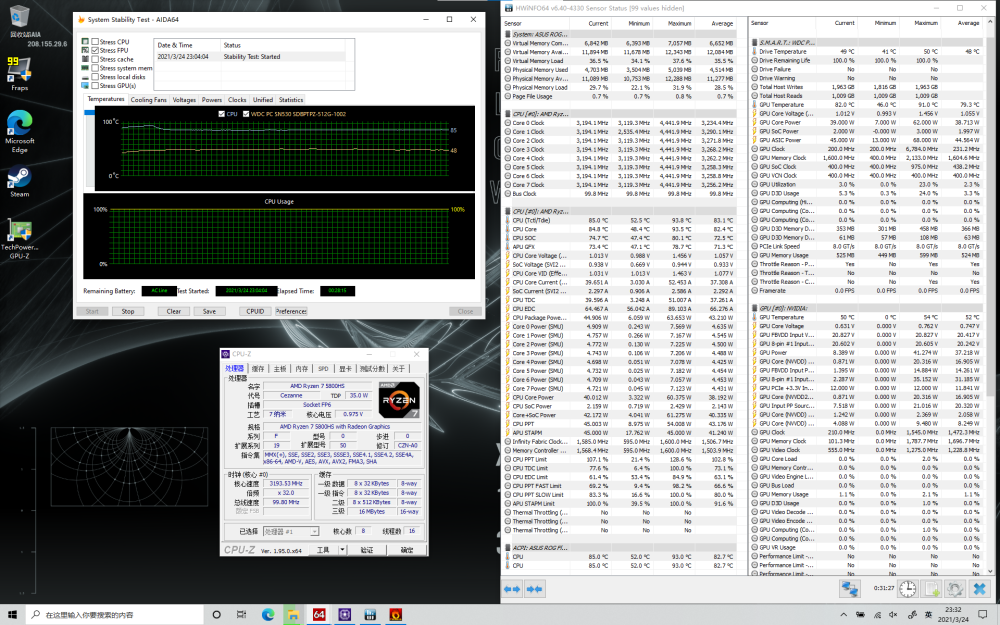
Task: Switch to the Cooling Fans tab
Action: [149, 100]
